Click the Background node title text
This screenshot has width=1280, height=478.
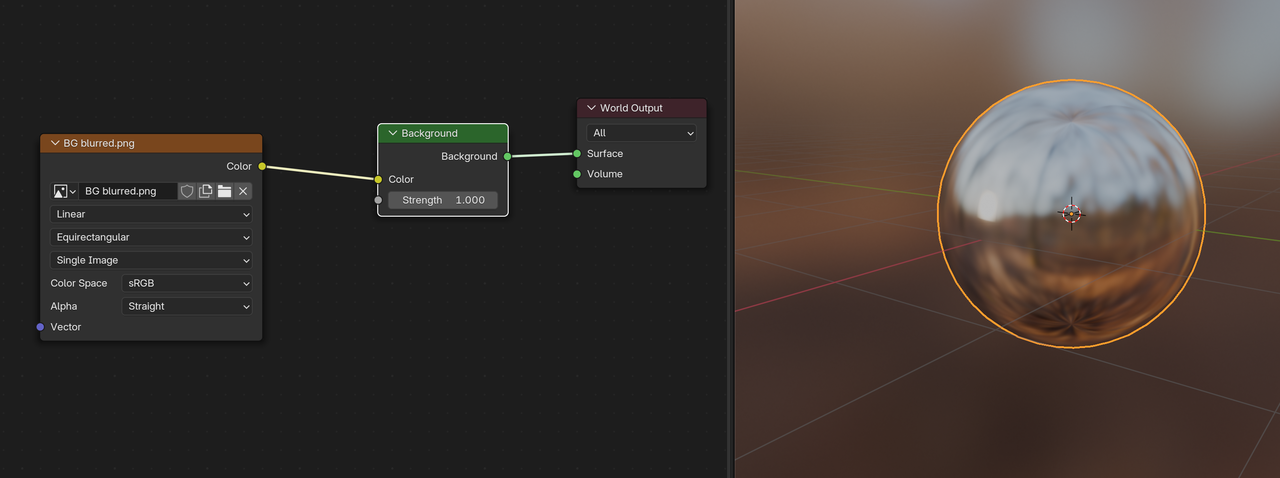click(x=430, y=133)
